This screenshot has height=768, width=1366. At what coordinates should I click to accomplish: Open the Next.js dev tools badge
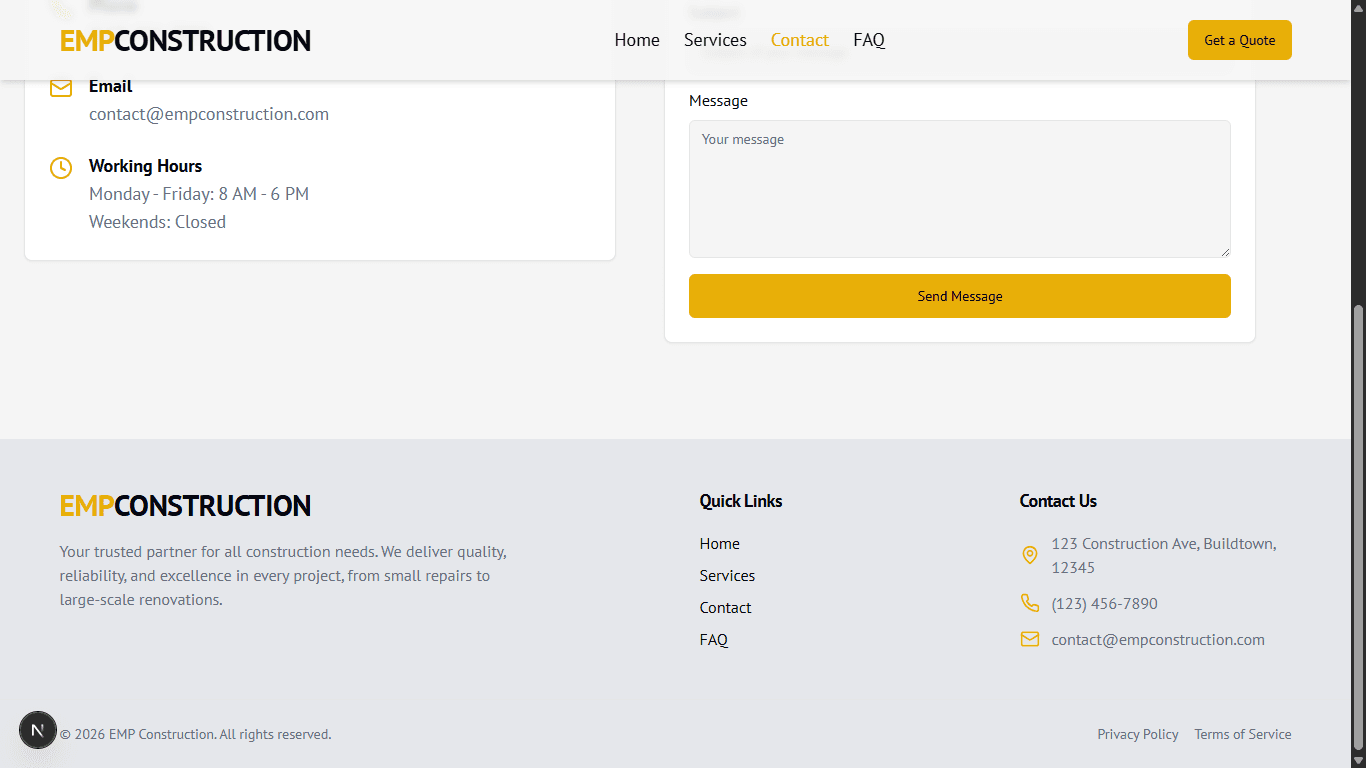(x=38, y=730)
